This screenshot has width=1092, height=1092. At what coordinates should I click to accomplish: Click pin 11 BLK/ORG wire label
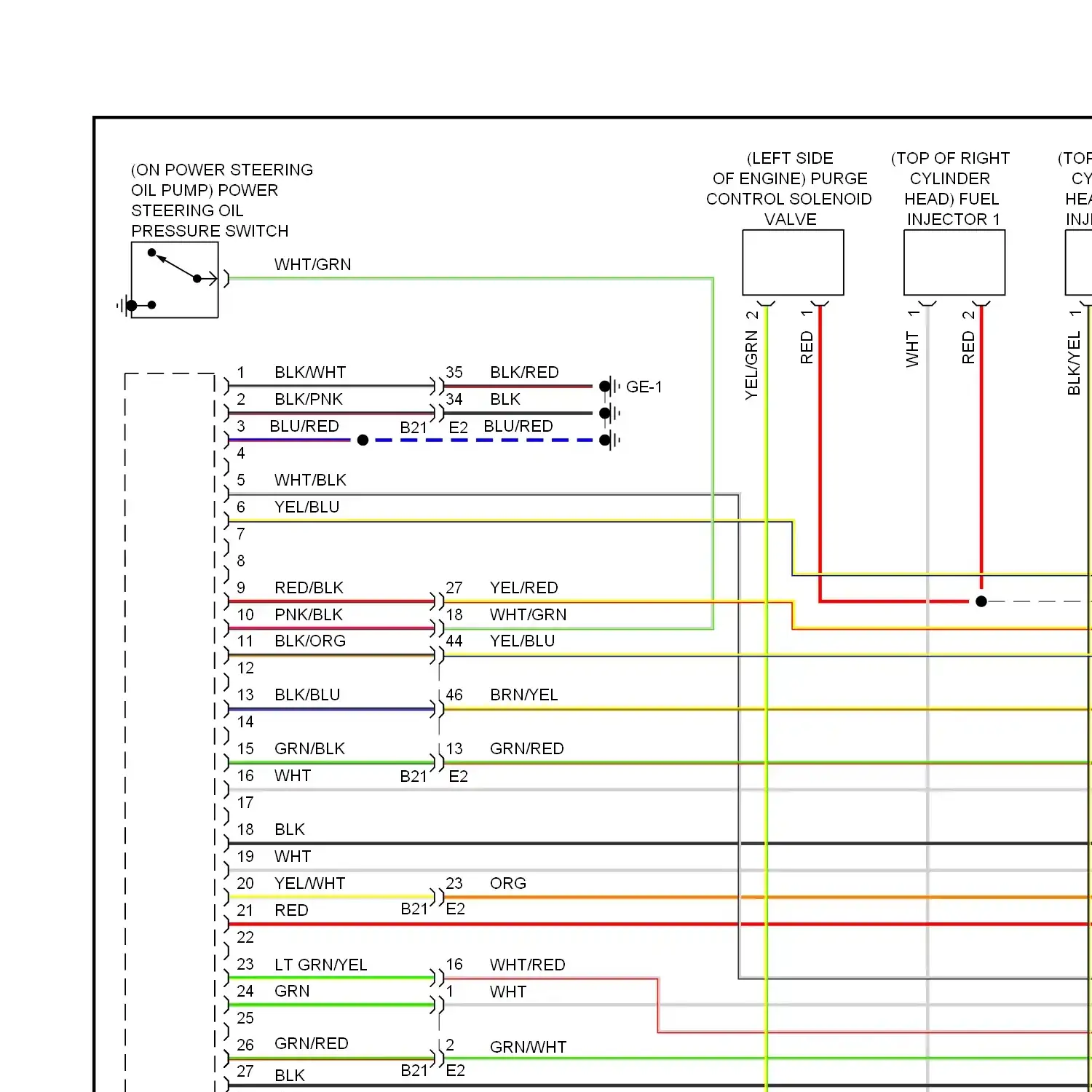tap(310, 641)
